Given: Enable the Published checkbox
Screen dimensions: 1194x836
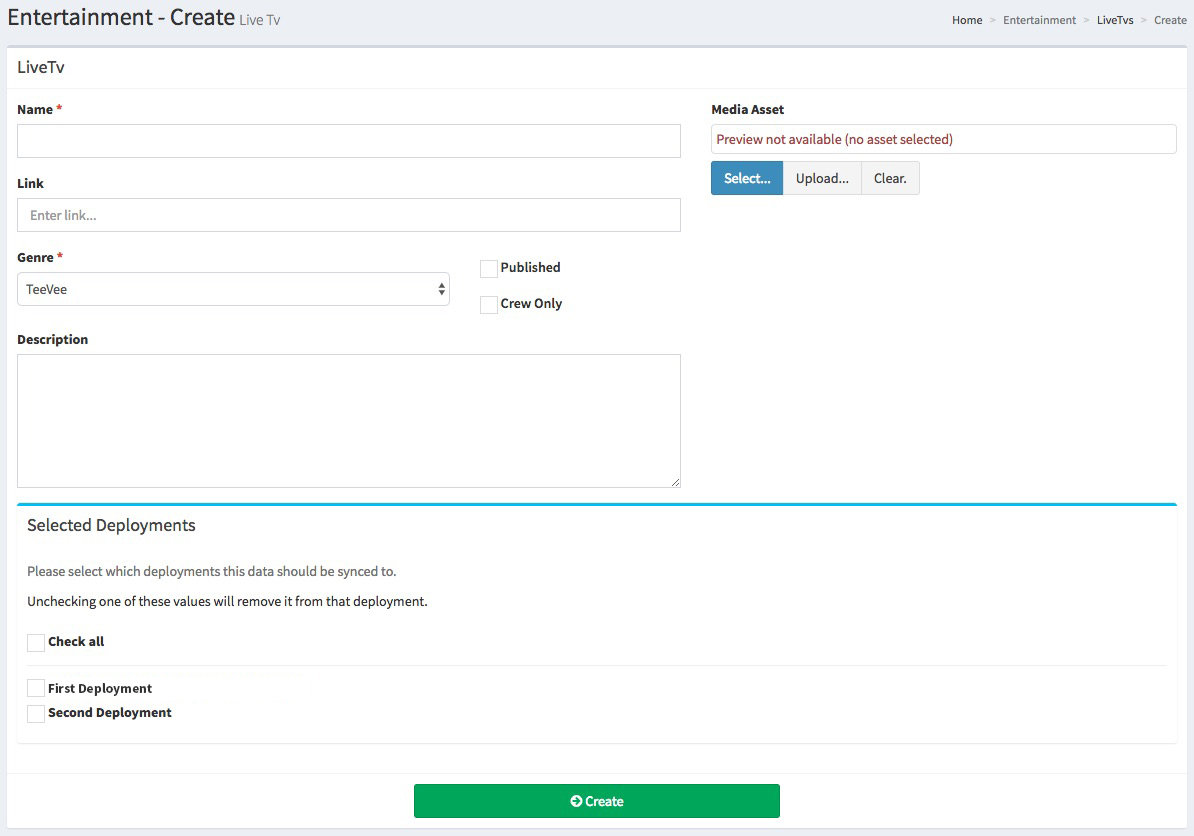Looking at the screenshot, I should 489,268.
